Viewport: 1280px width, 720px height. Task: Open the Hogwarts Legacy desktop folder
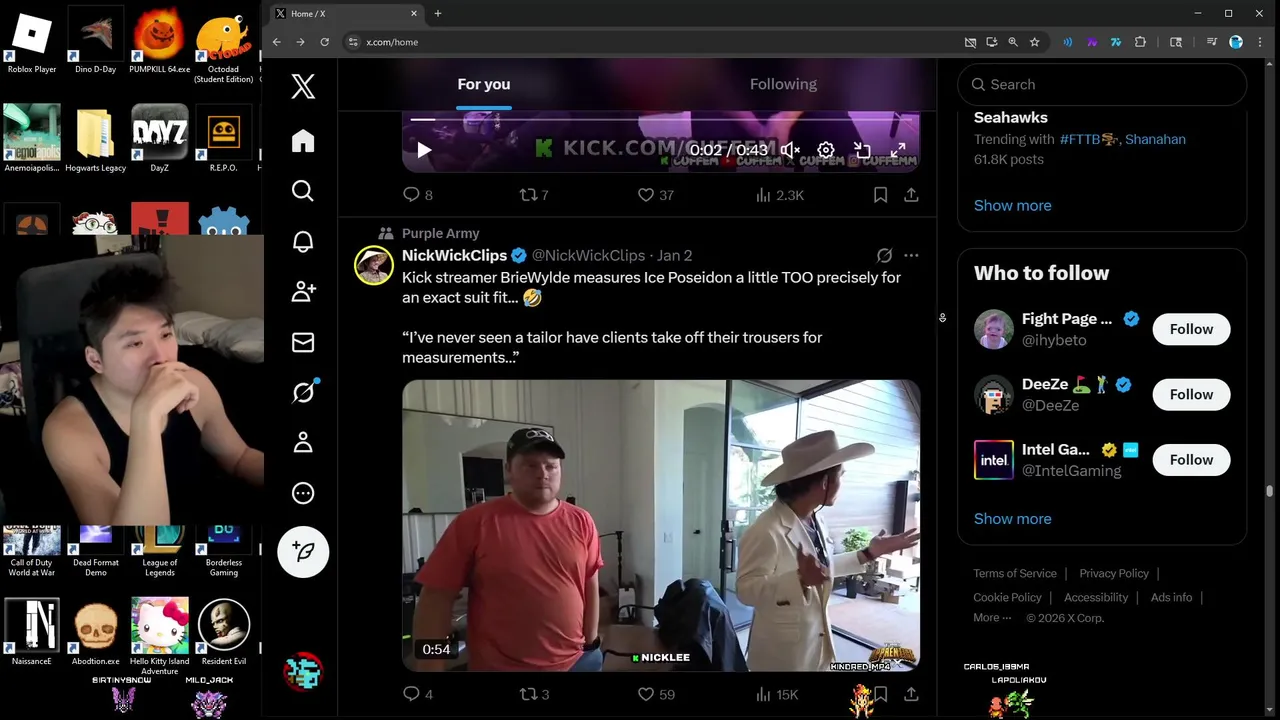(x=95, y=139)
